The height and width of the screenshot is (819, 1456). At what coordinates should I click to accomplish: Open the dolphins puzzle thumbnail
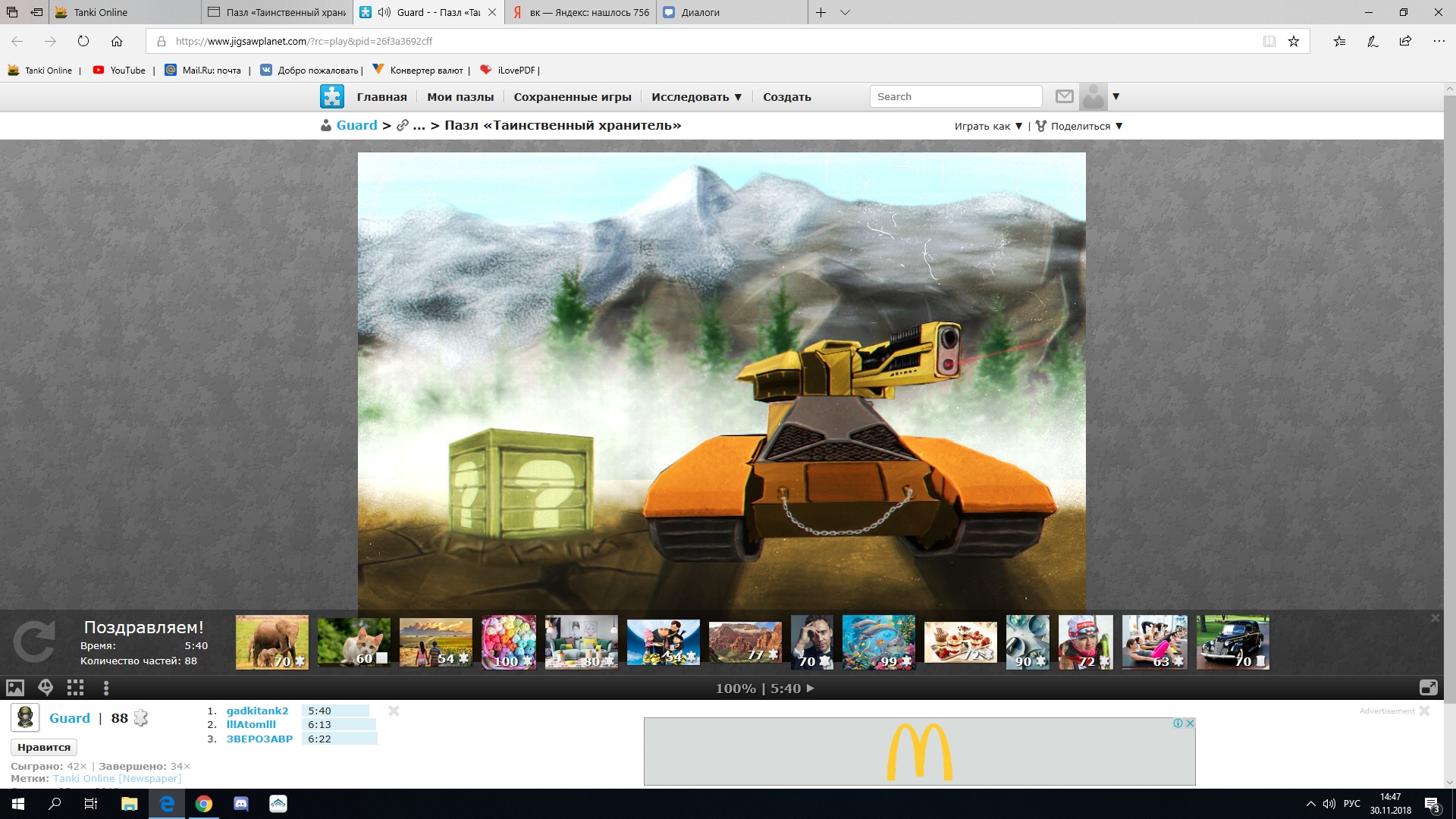[x=879, y=642]
